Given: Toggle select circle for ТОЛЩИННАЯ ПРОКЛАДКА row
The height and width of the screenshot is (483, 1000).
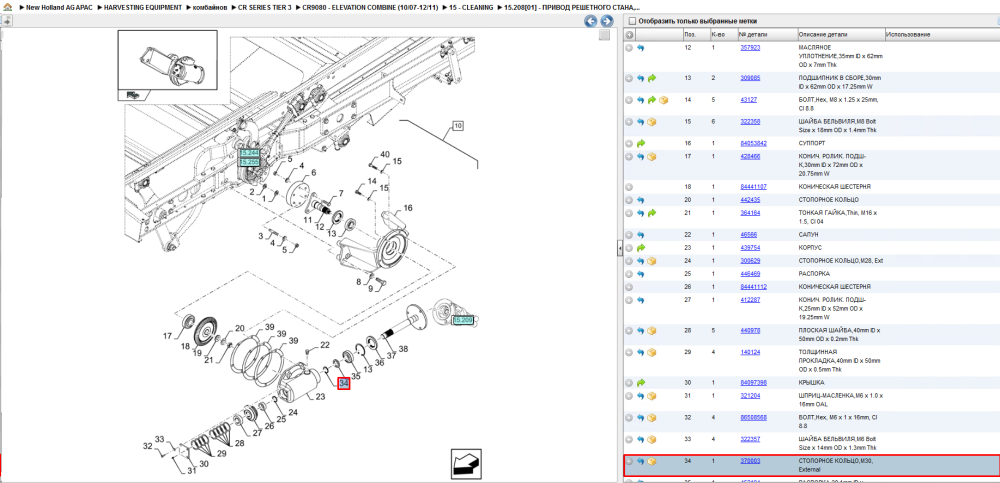Looking at the screenshot, I should tap(629, 352).
